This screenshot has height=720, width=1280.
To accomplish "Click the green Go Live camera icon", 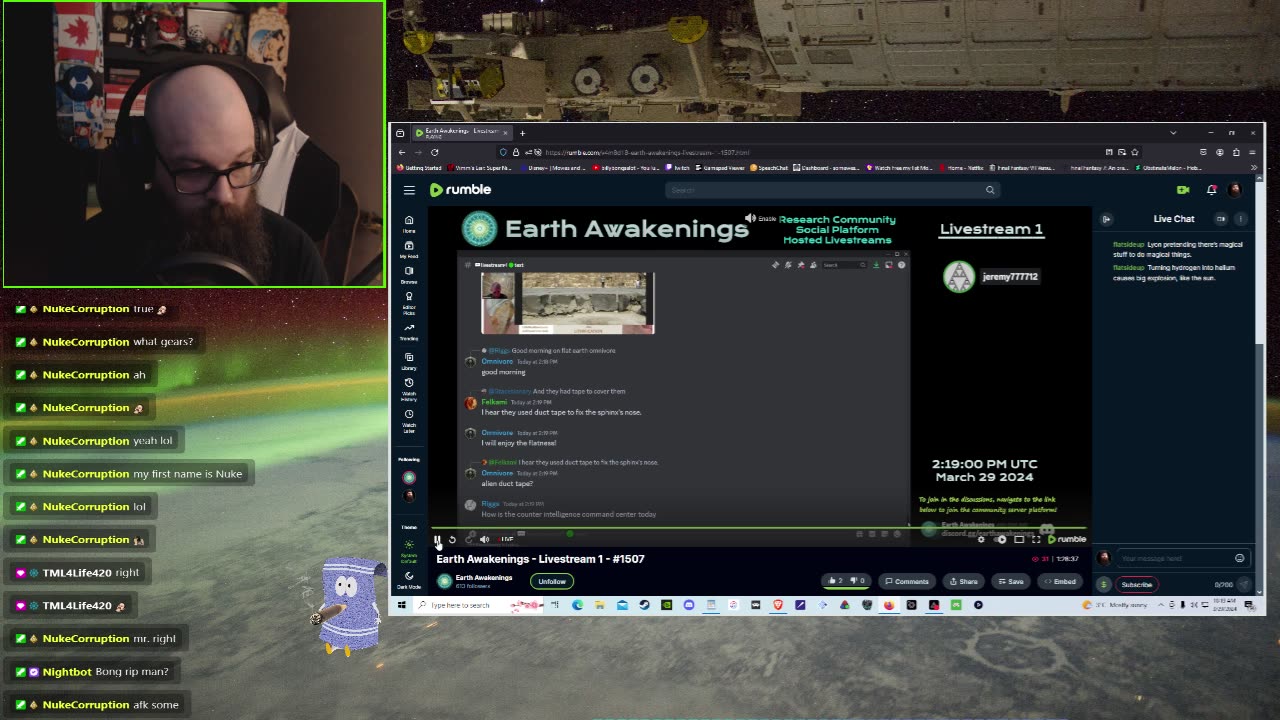I will [1183, 190].
